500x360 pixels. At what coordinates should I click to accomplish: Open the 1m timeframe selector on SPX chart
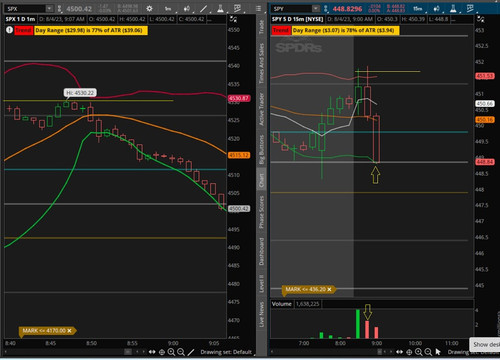coord(168,9)
